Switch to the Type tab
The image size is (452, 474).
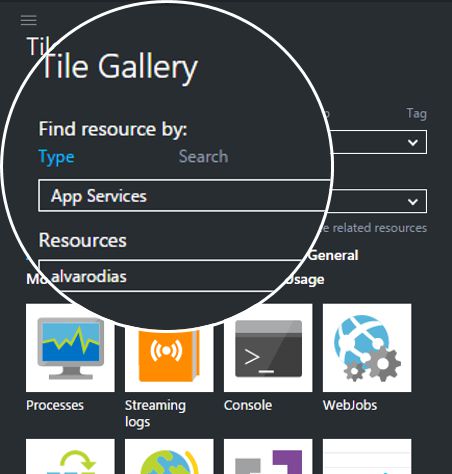(57, 157)
